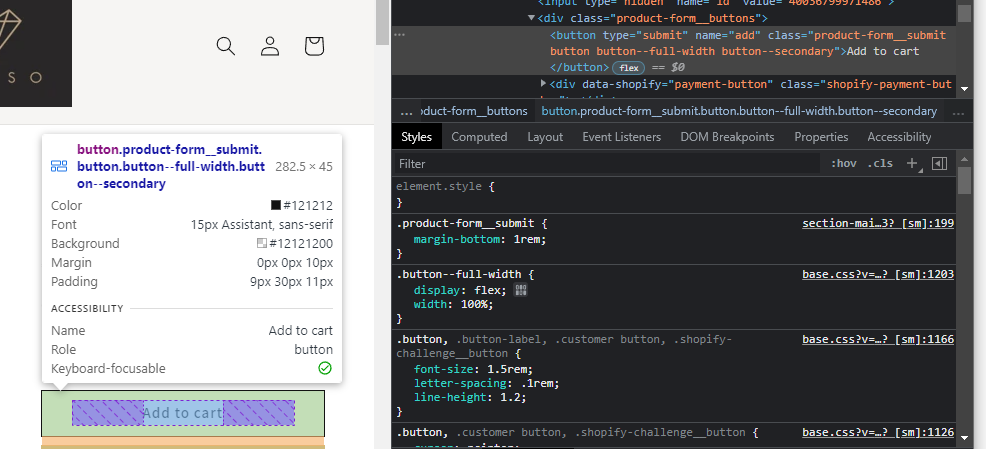Screen dimensions: 986x449
Task: Switch to the Styles tab
Action: tap(416, 136)
